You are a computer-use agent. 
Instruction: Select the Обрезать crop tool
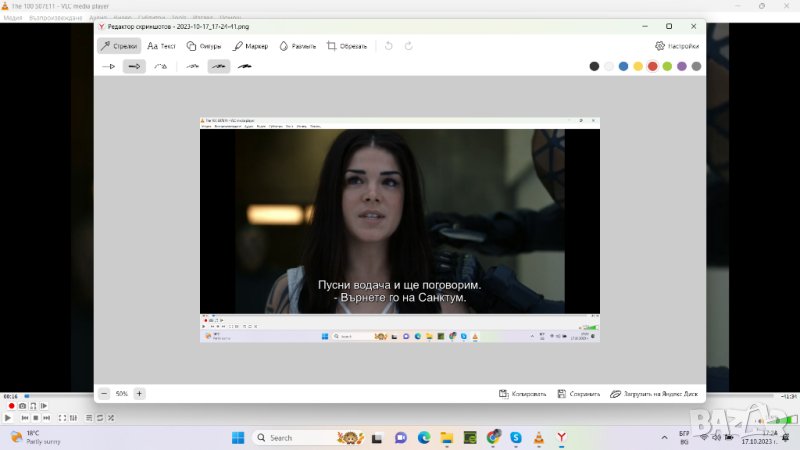(347, 46)
